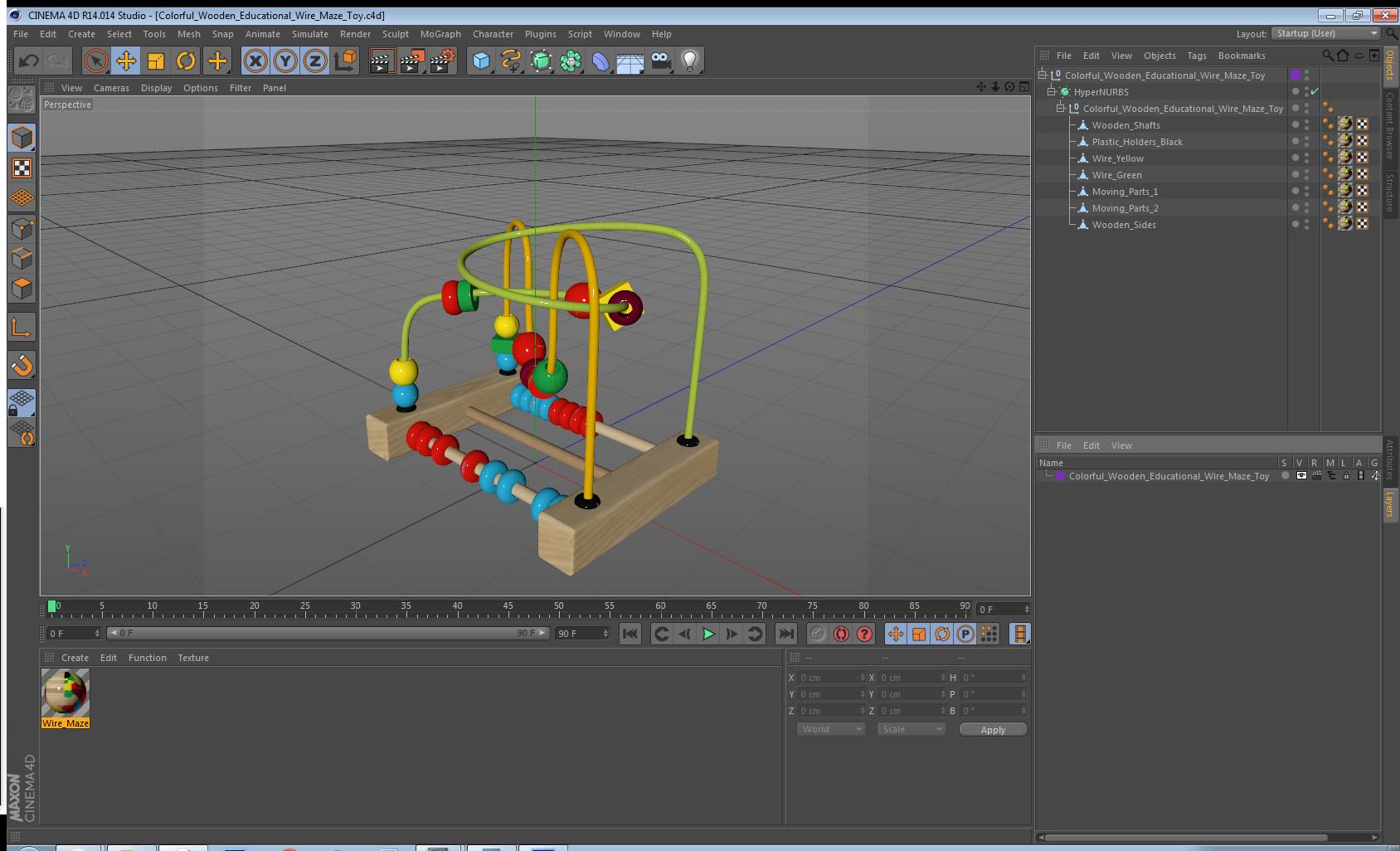The image size is (1400, 851).
Task: Activate the Scale tool in top toolbar
Action: pos(156,61)
